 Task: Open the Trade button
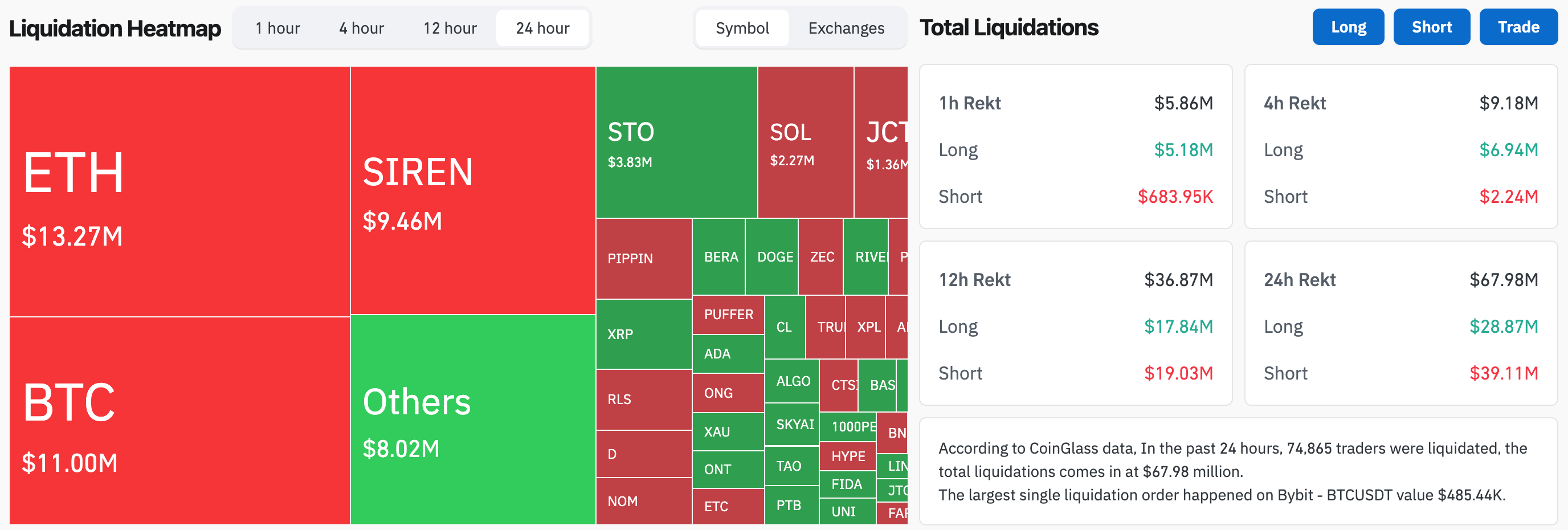pyautogui.click(x=1518, y=27)
